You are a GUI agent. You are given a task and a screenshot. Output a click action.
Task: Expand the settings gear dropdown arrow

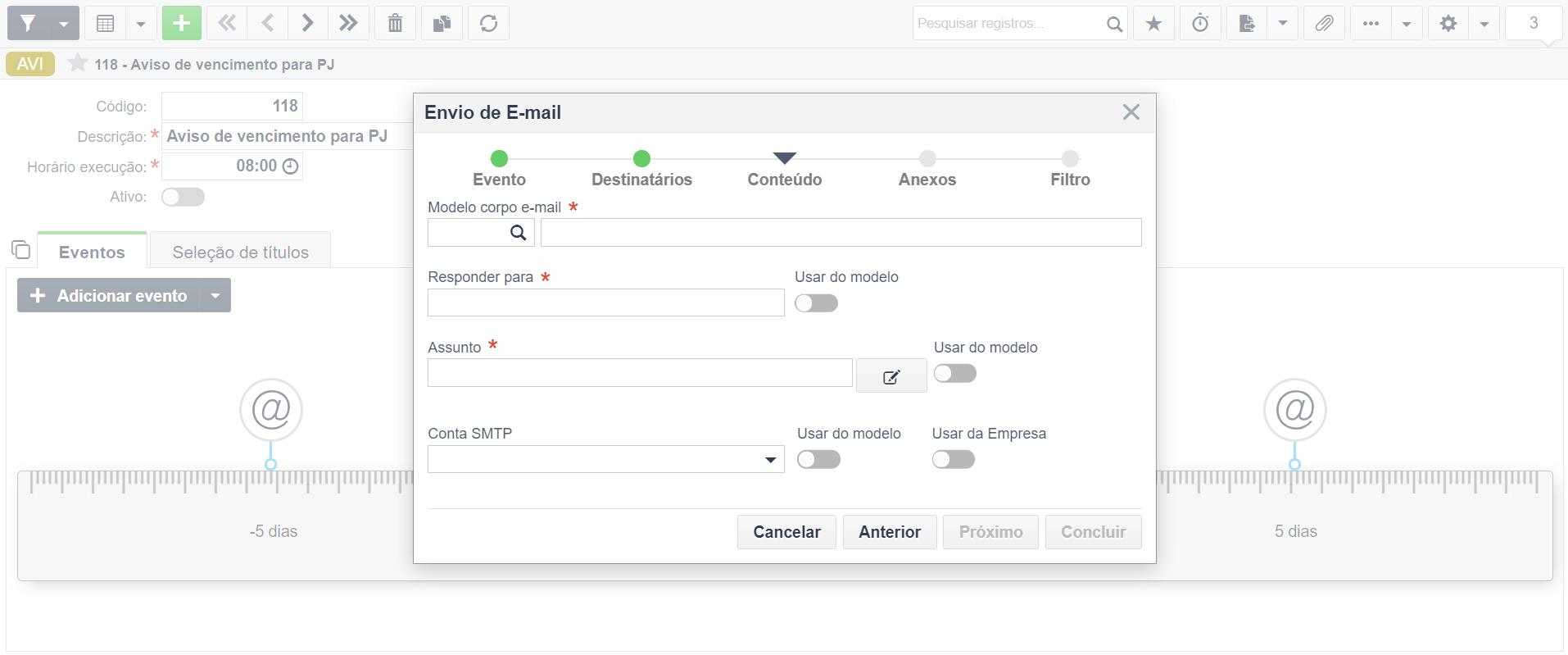pyautogui.click(x=1484, y=23)
